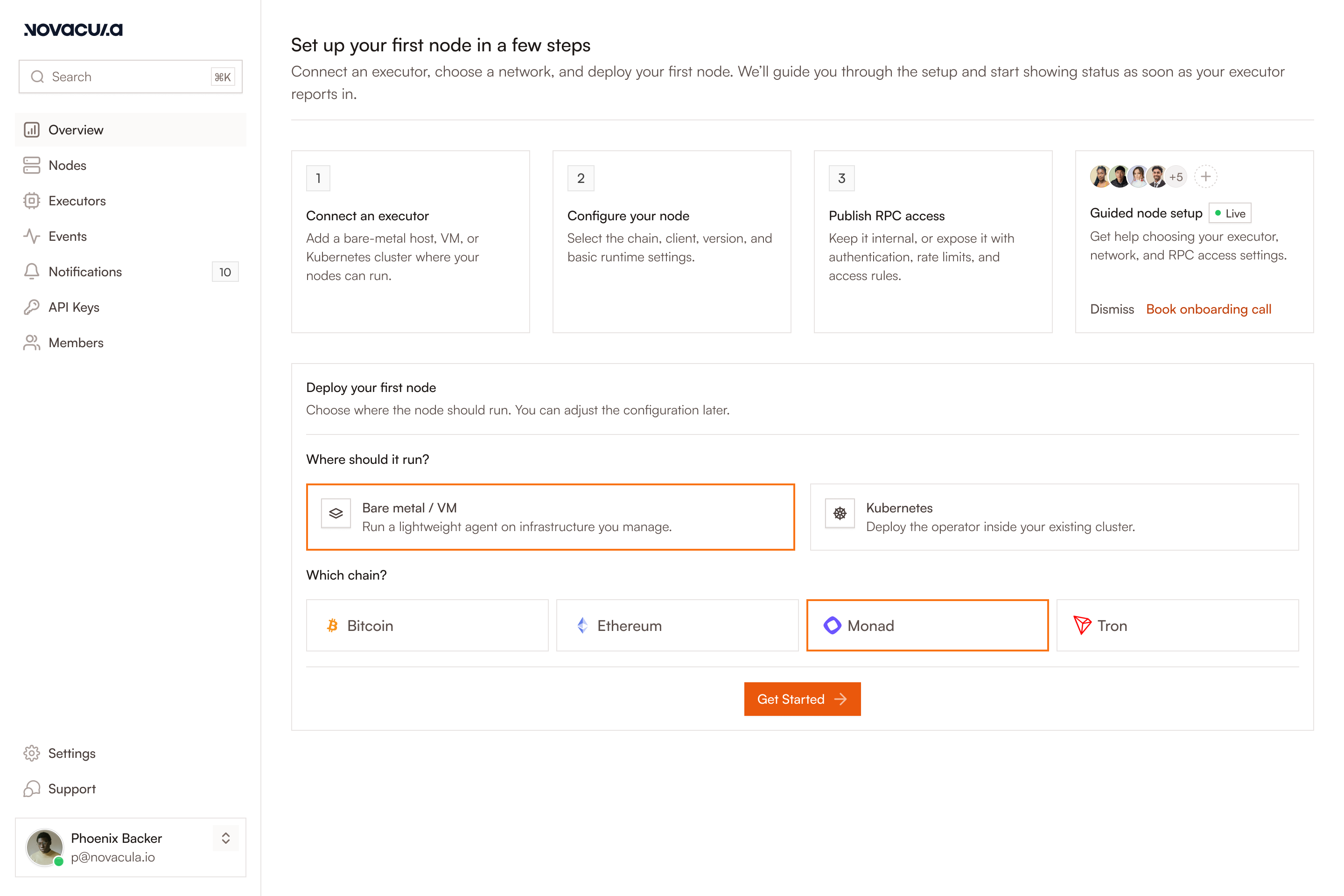Click the Bare metal layers icon
1344x896 pixels.
(x=336, y=513)
